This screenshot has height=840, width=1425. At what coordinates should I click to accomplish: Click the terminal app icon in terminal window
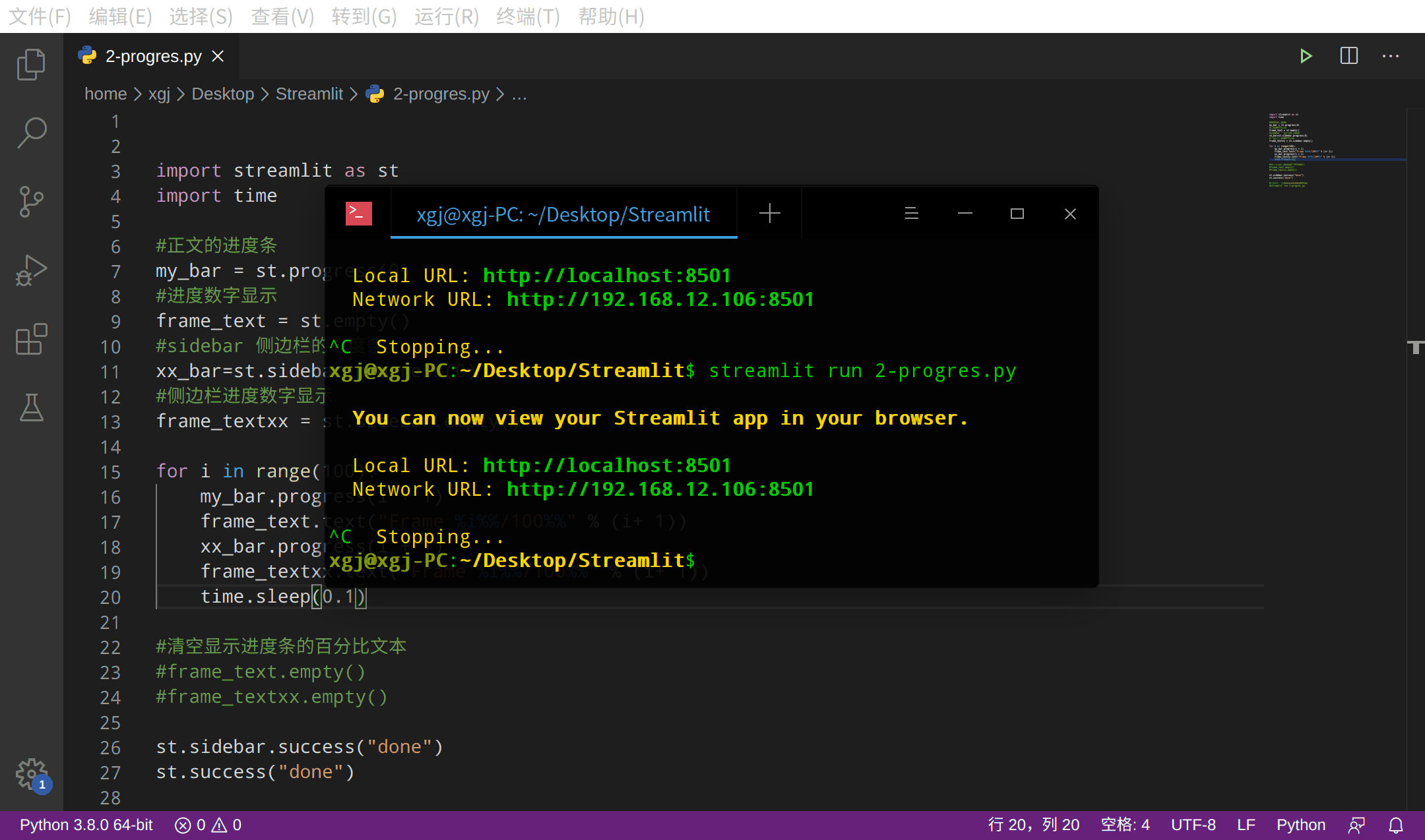pos(358,214)
